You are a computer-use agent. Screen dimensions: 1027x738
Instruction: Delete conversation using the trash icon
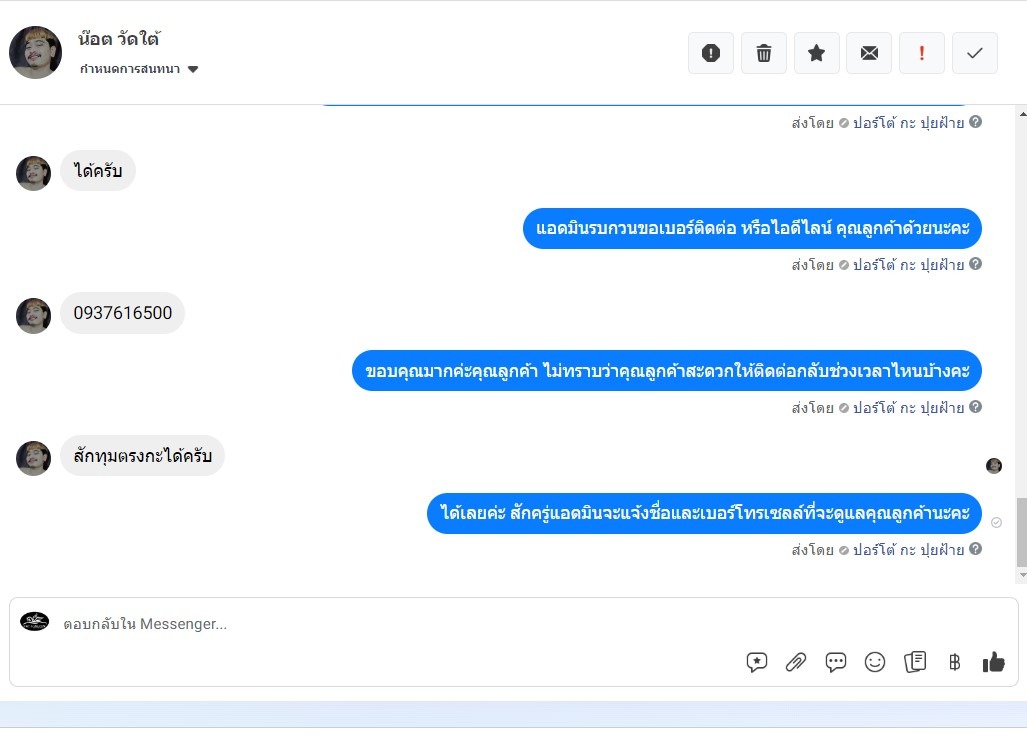click(764, 53)
